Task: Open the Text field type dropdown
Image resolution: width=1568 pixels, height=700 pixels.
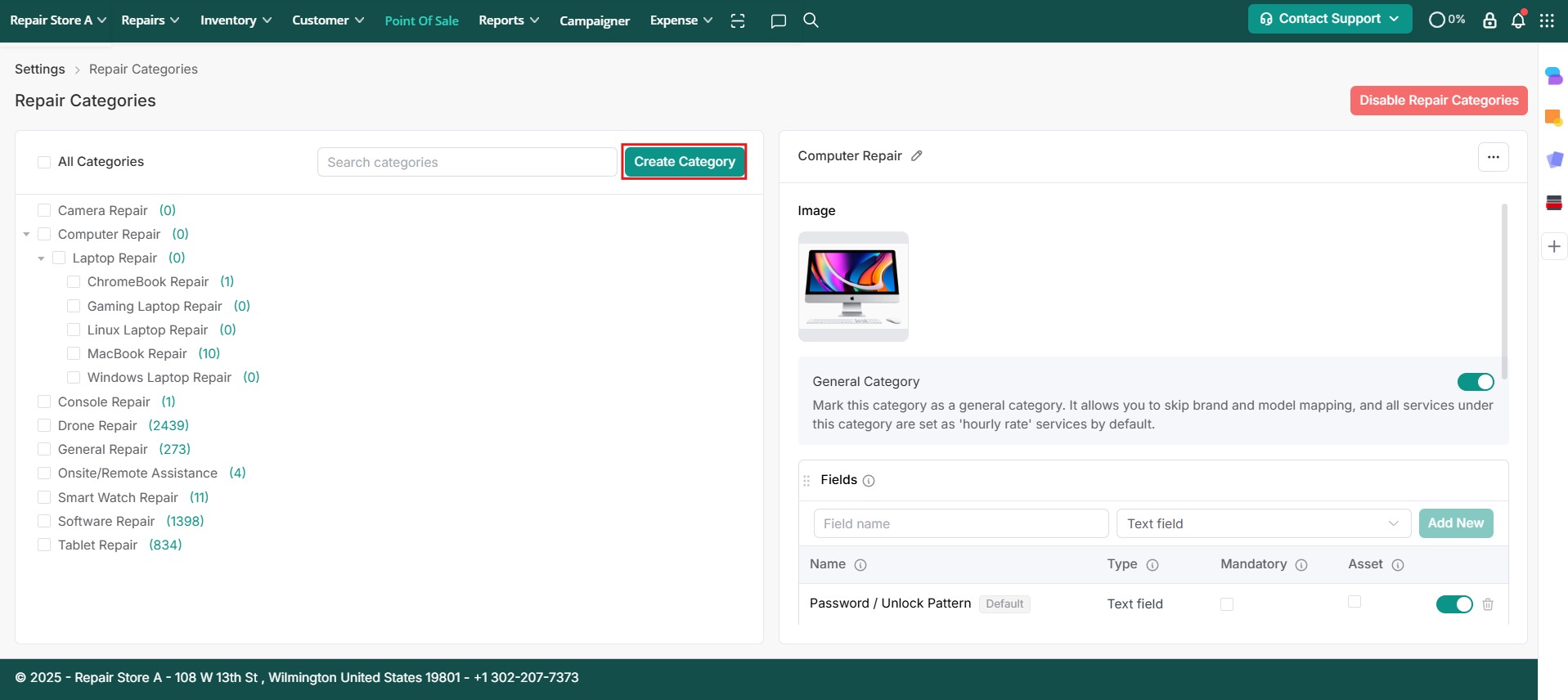Action: tap(1263, 523)
